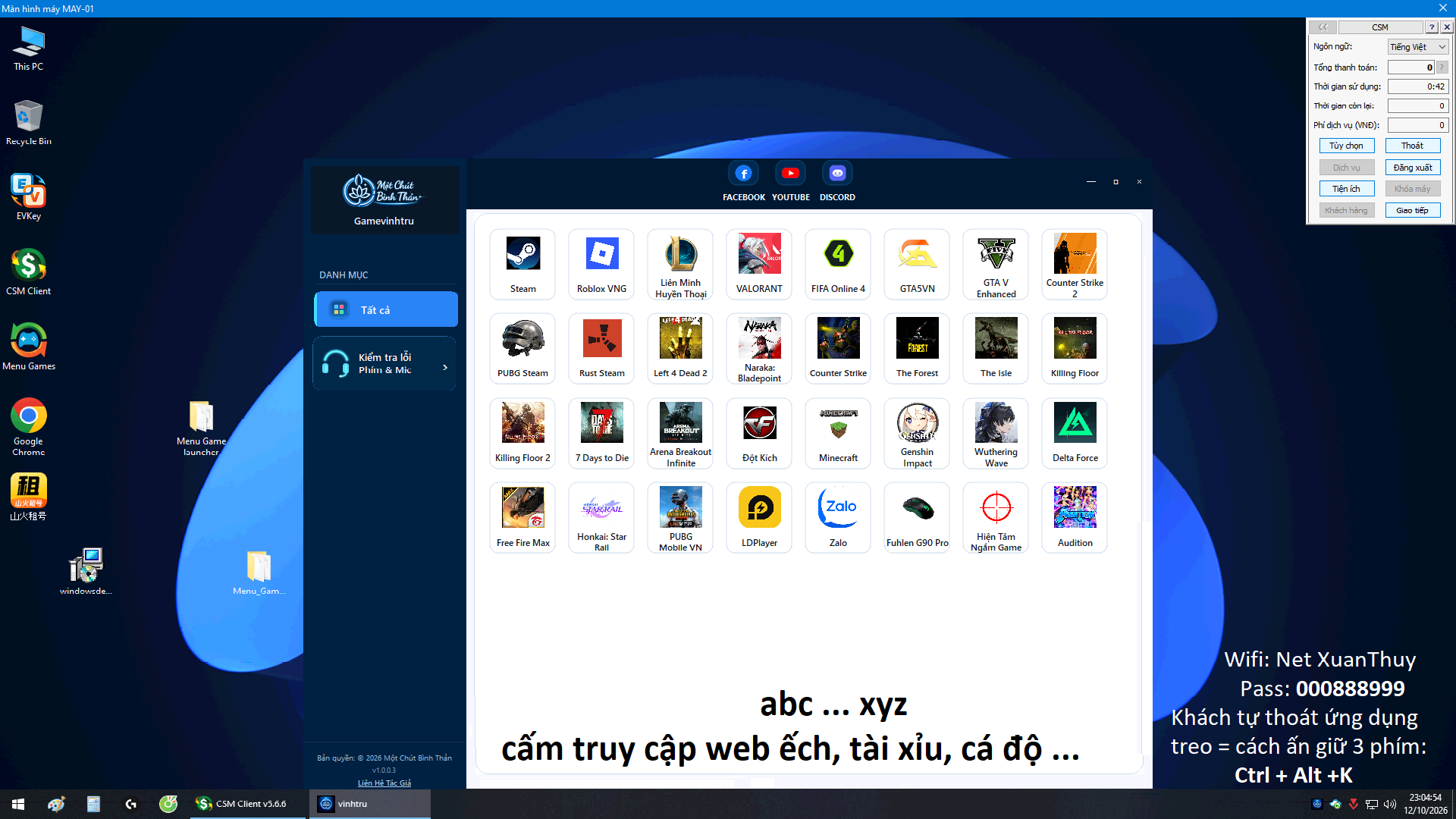Launch Minecraft from the game grid
Screen dimensions: 1456x819
tap(838, 434)
